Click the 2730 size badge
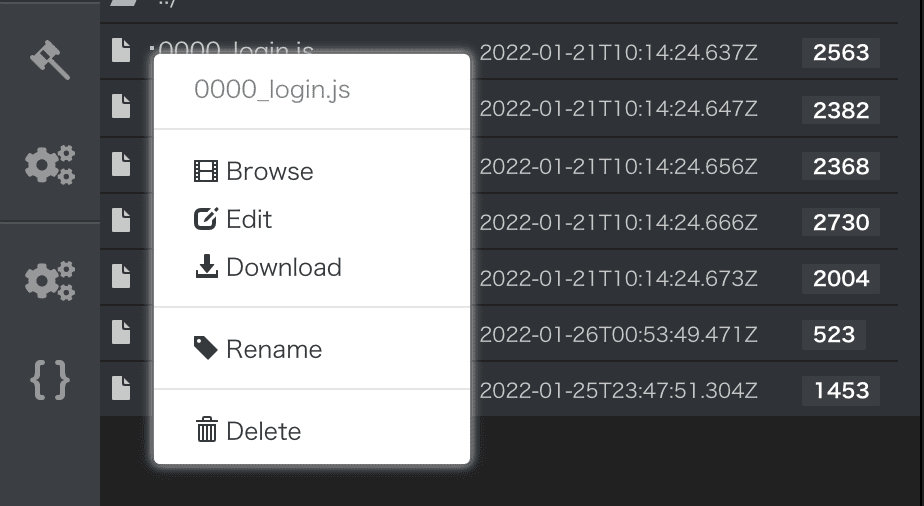Screen dimensions: 924x506 (x=841, y=222)
